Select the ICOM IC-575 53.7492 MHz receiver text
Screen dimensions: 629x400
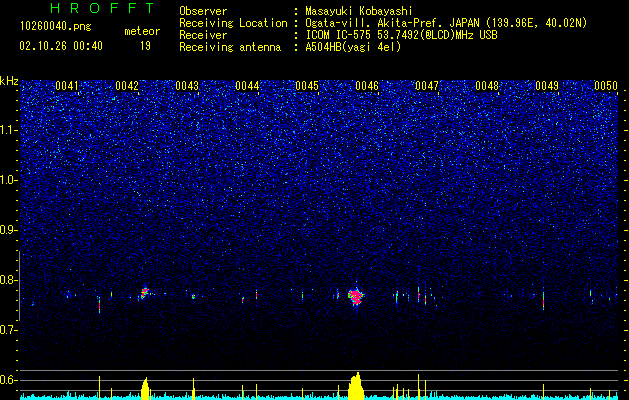point(401,35)
